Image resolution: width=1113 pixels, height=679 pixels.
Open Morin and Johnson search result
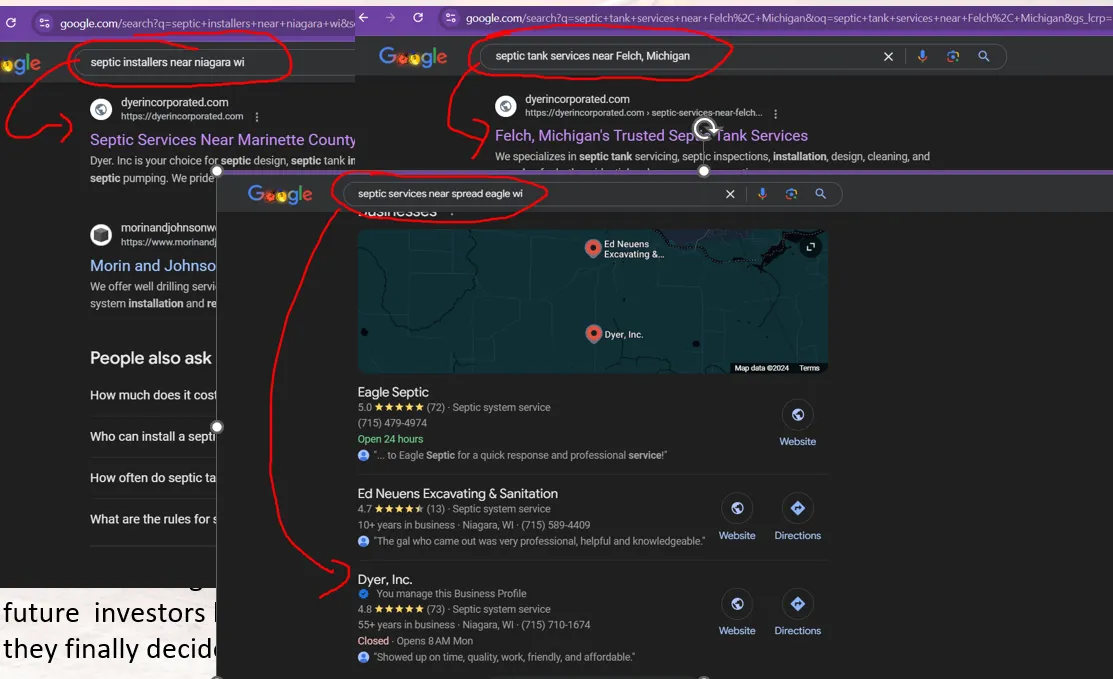[x=153, y=265]
